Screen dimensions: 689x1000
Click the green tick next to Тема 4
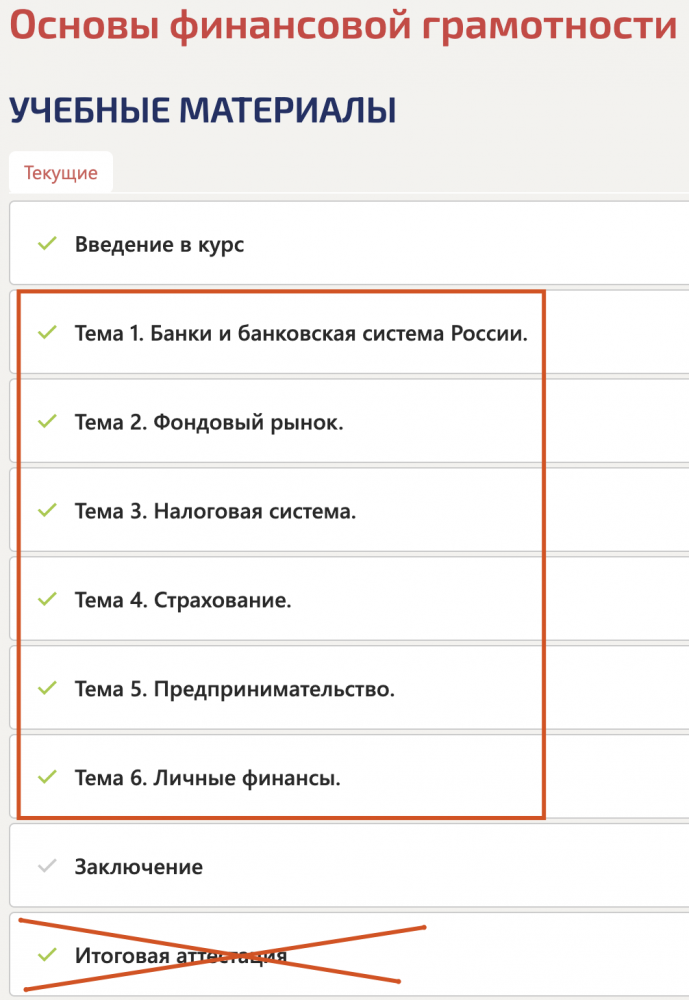tap(46, 600)
